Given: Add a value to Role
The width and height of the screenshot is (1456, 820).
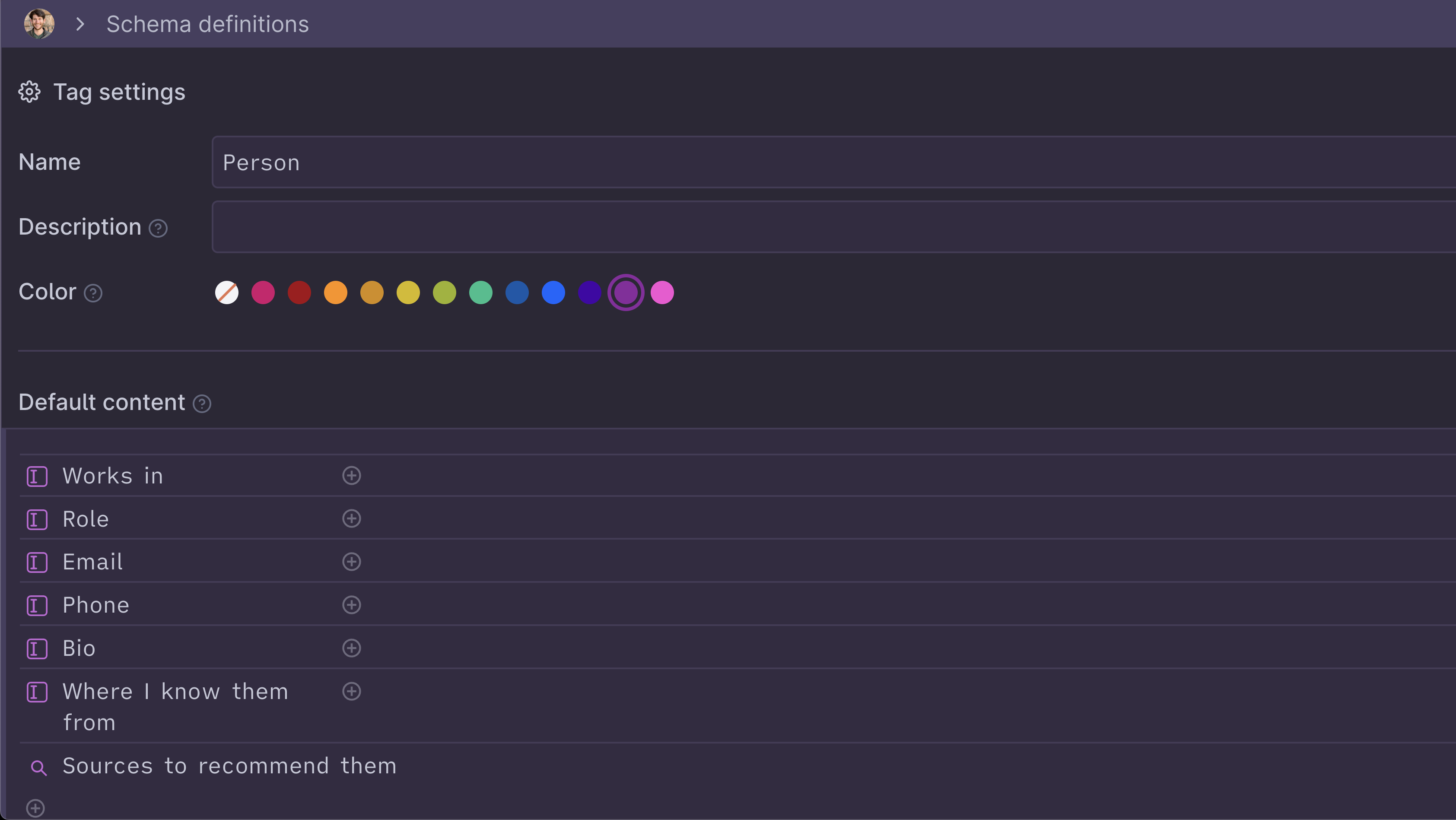Looking at the screenshot, I should [352, 518].
